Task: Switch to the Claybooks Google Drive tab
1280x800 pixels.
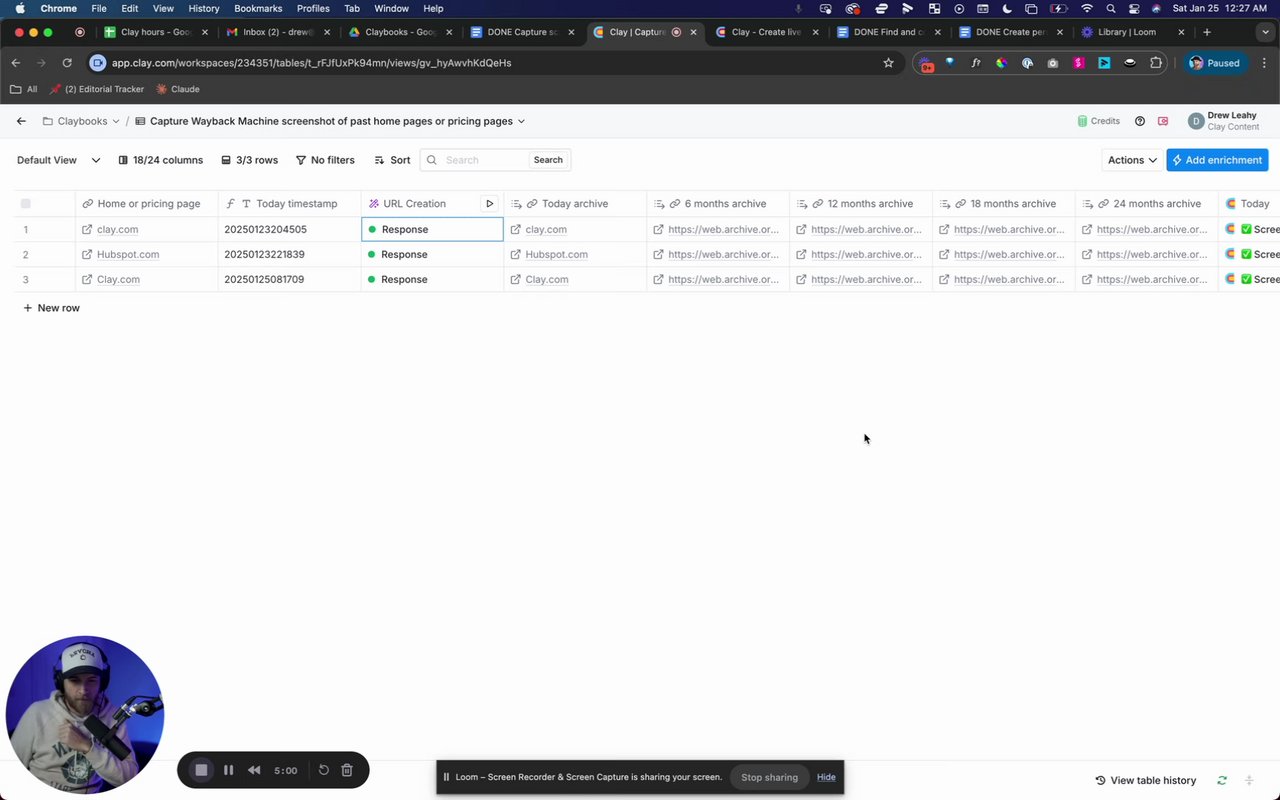Action: pos(399,32)
